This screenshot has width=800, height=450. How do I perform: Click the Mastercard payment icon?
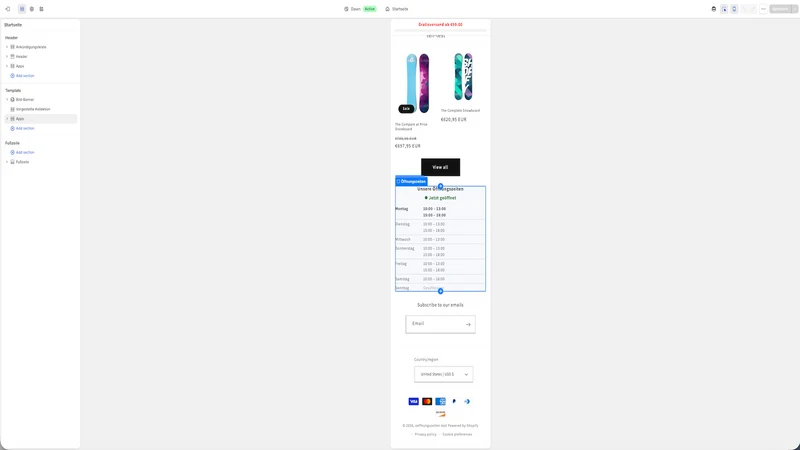click(x=427, y=402)
